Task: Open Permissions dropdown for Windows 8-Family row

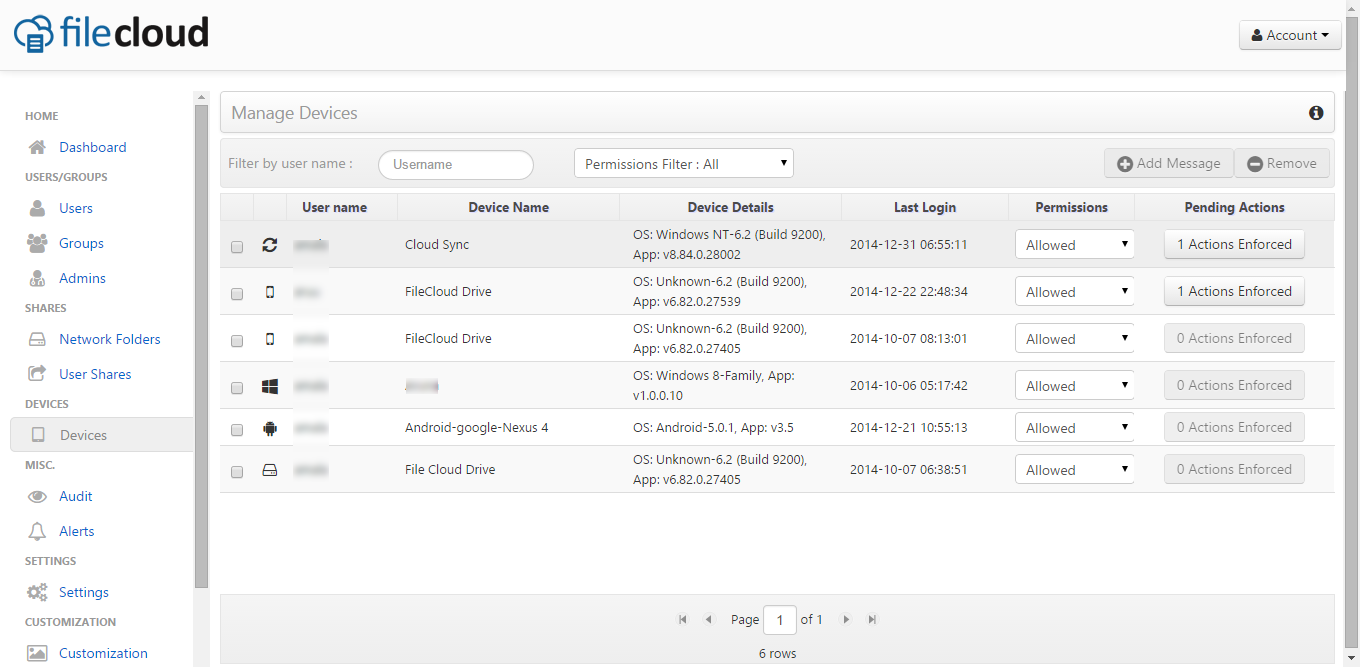Action: pos(1075,385)
